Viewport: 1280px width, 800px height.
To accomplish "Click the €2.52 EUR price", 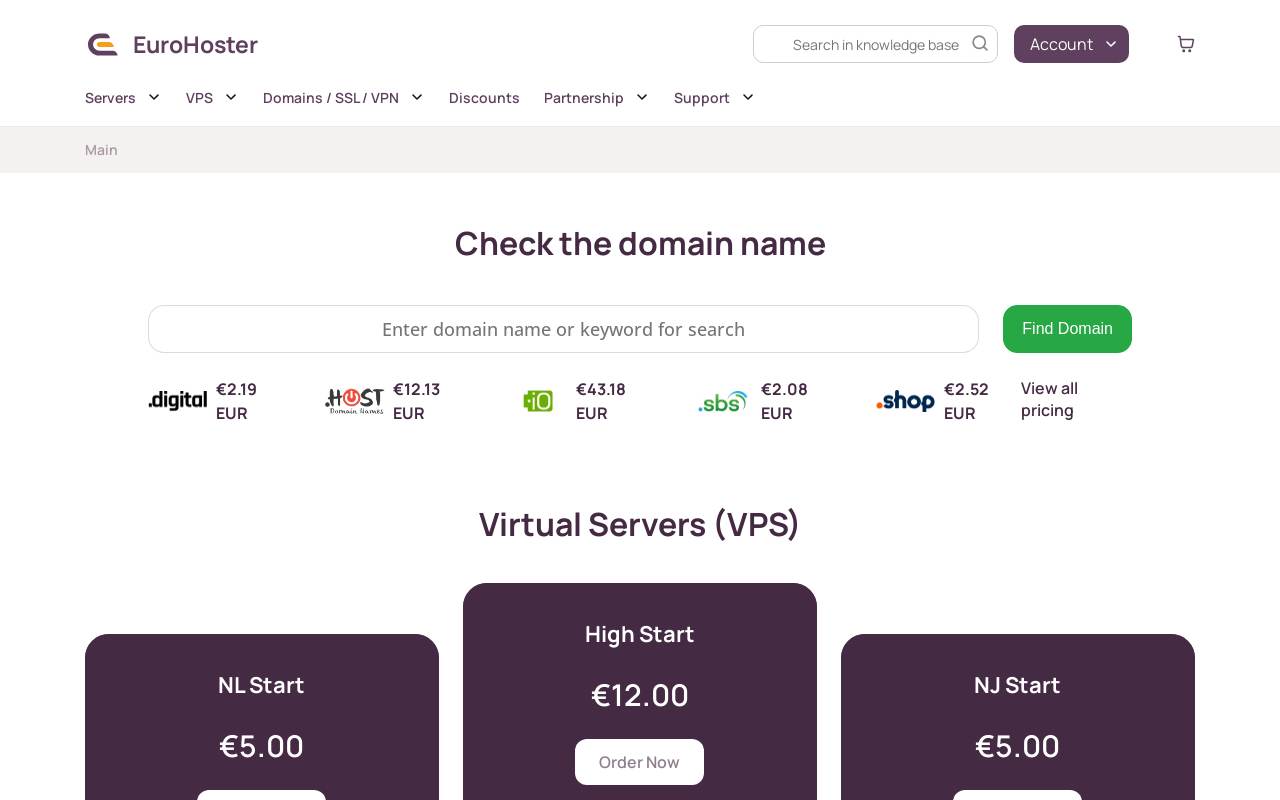I will 966,401.
